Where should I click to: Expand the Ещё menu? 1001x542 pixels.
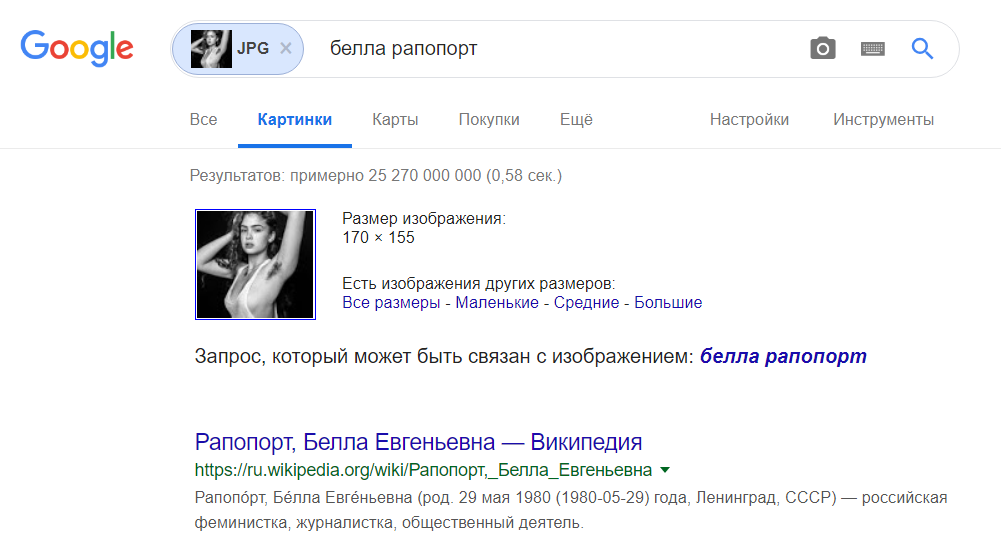tap(576, 120)
